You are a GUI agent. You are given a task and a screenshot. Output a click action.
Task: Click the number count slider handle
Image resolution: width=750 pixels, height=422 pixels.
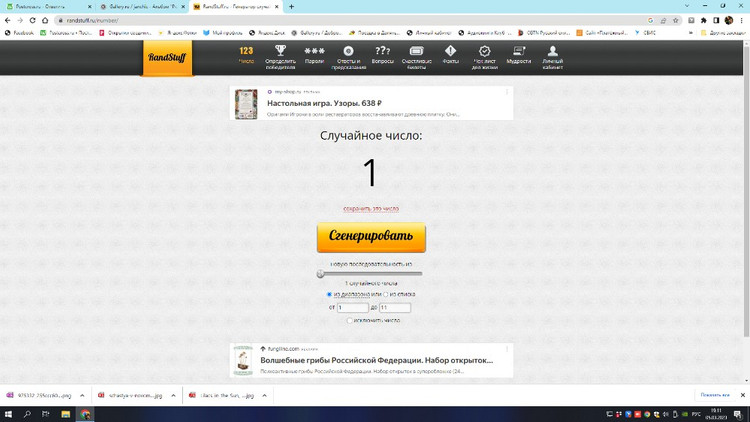pos(321,273)
